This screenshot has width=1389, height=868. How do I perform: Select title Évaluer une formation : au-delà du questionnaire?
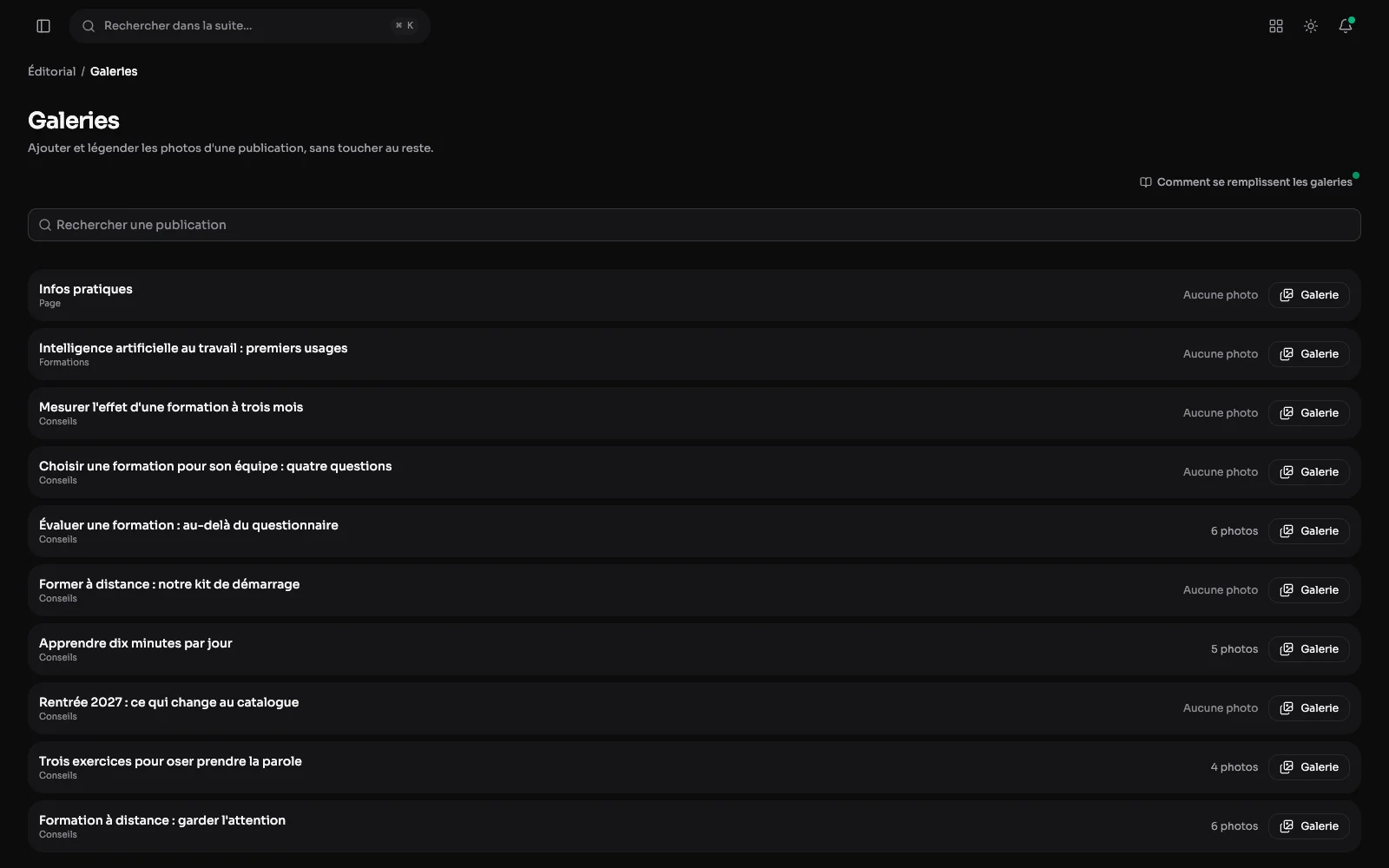click(188, 525)
